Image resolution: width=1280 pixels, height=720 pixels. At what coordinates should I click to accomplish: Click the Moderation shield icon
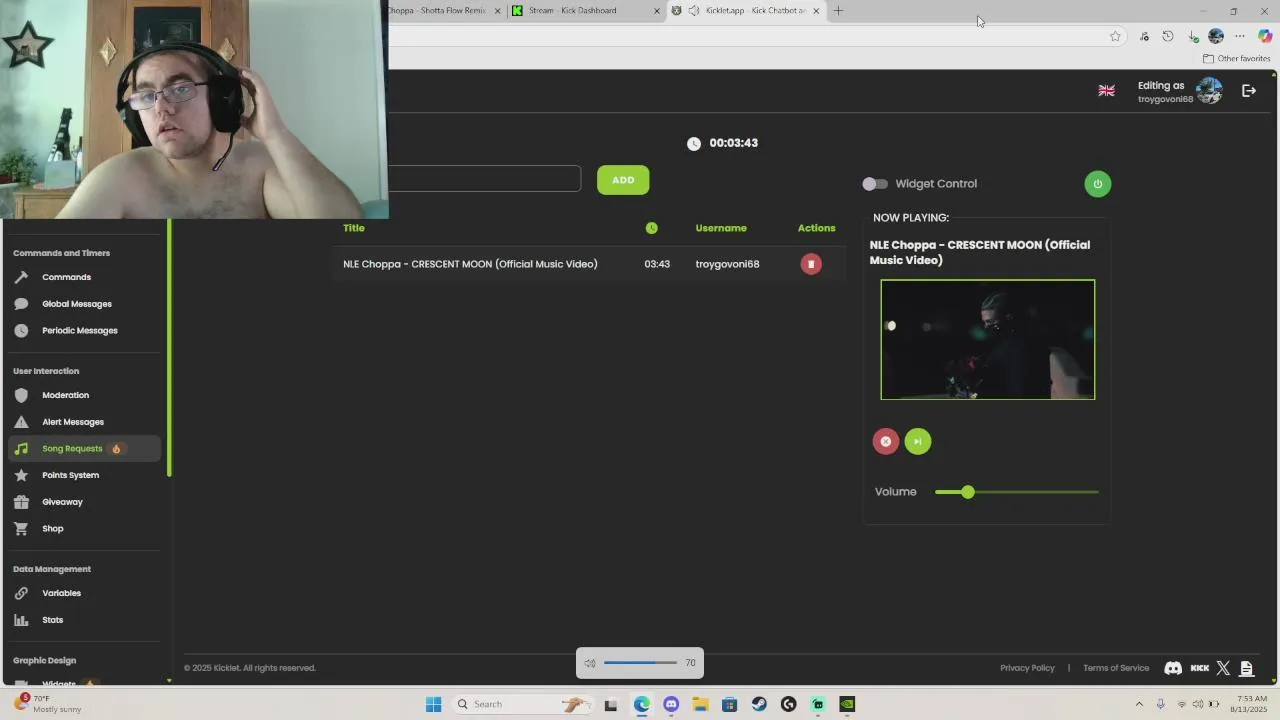pyautogui.click(x=21, y=395)
